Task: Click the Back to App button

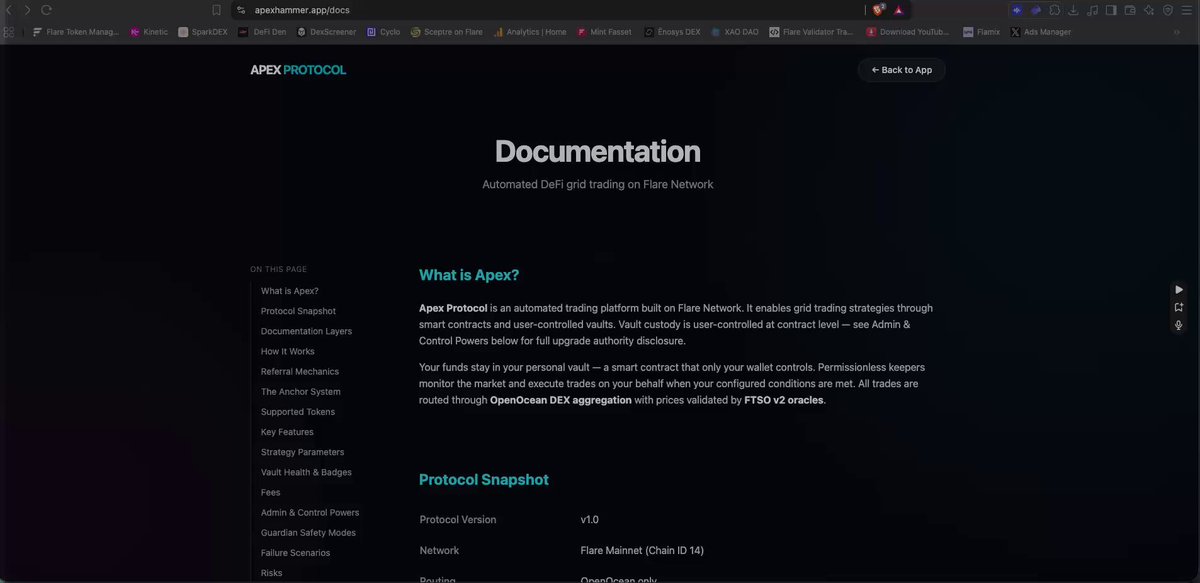Action: tap(901, 70)
